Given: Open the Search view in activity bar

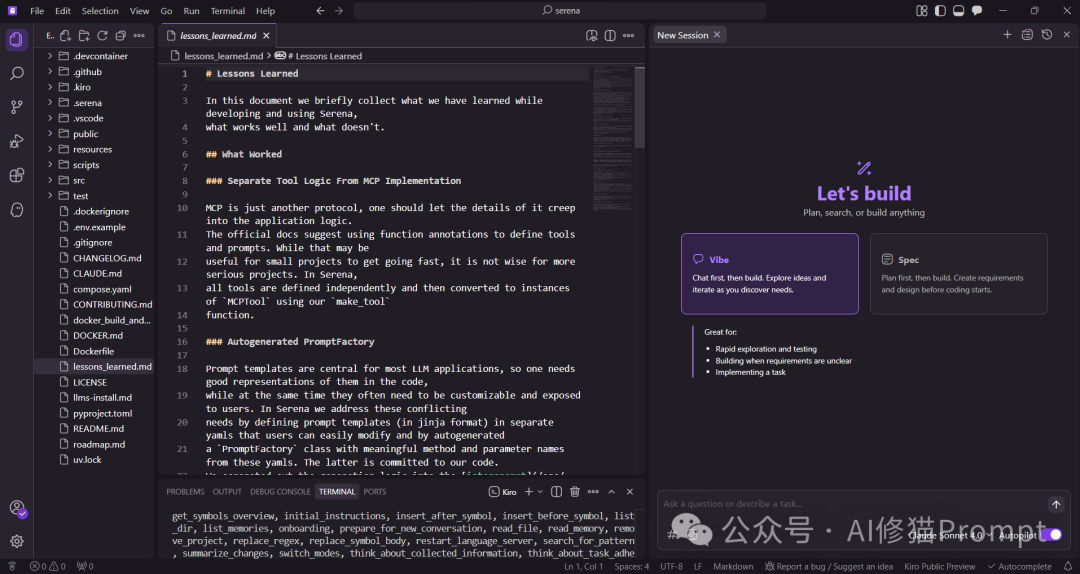Looking at the screenshot, I should tap(17, 73).
